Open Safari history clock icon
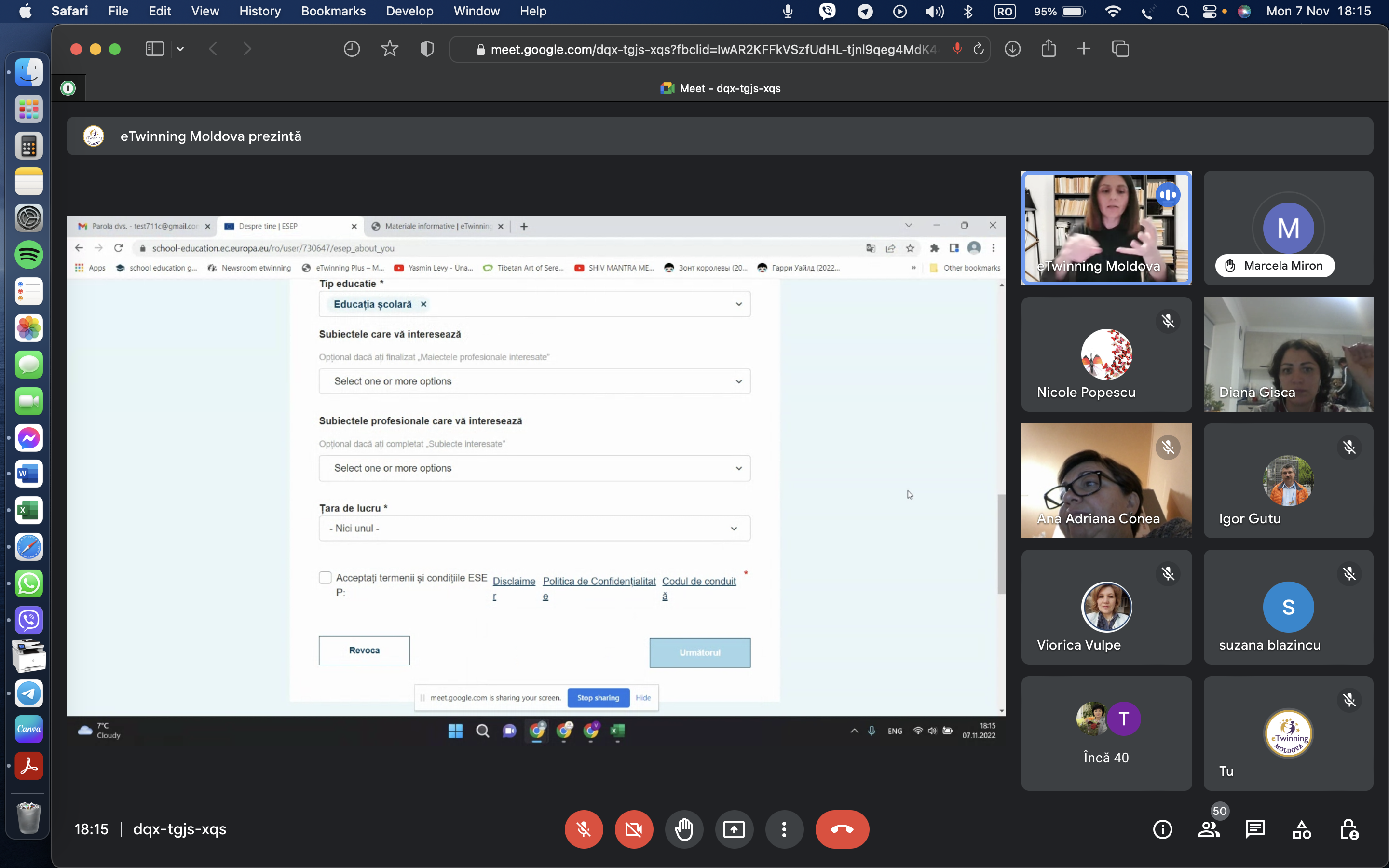This screenshot has height=868, width=1389. click(352, 49)
